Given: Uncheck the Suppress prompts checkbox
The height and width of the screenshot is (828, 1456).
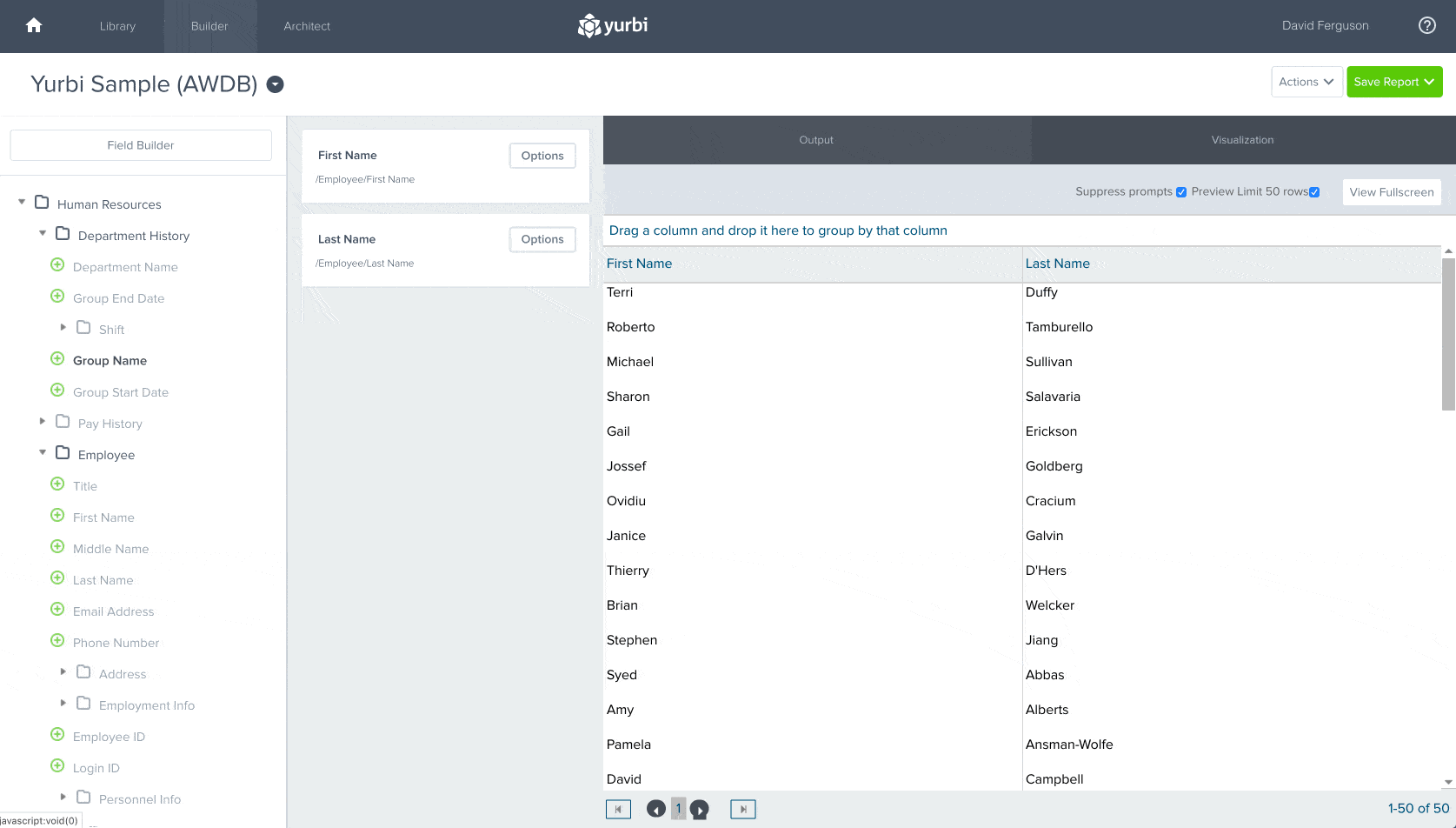Looking at the screenshot, I should 1181,191.
